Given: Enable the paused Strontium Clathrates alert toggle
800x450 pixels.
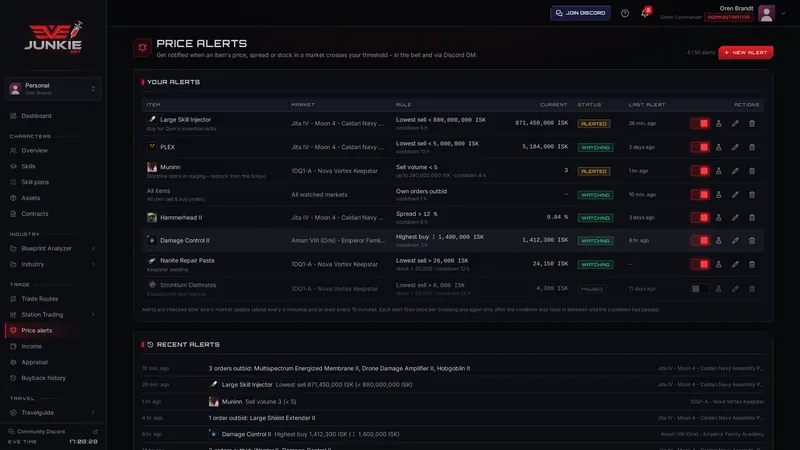Looking at the screenshot, I should coord(699,289).
